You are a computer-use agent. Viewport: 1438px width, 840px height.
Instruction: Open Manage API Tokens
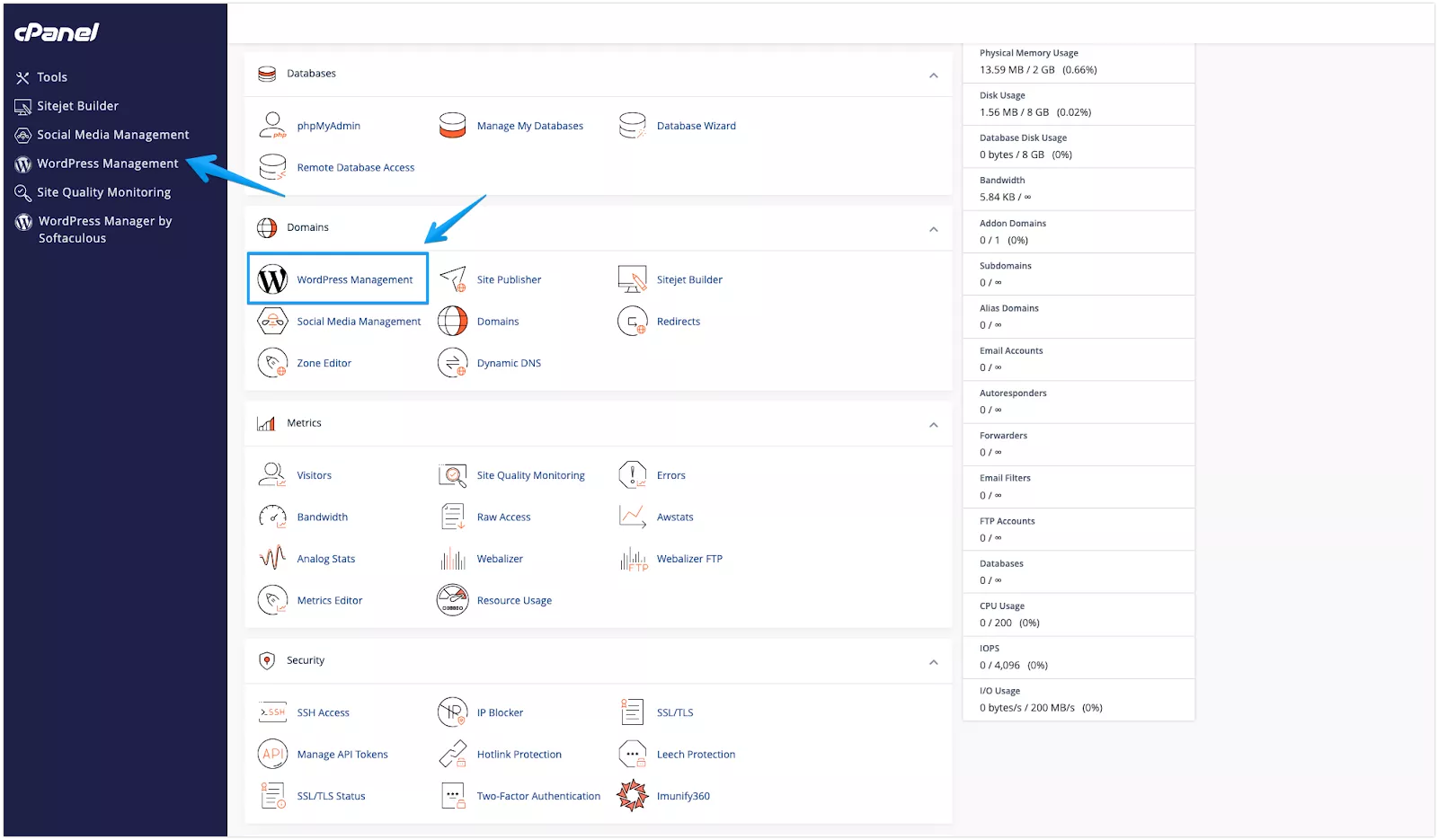point(342,754)
